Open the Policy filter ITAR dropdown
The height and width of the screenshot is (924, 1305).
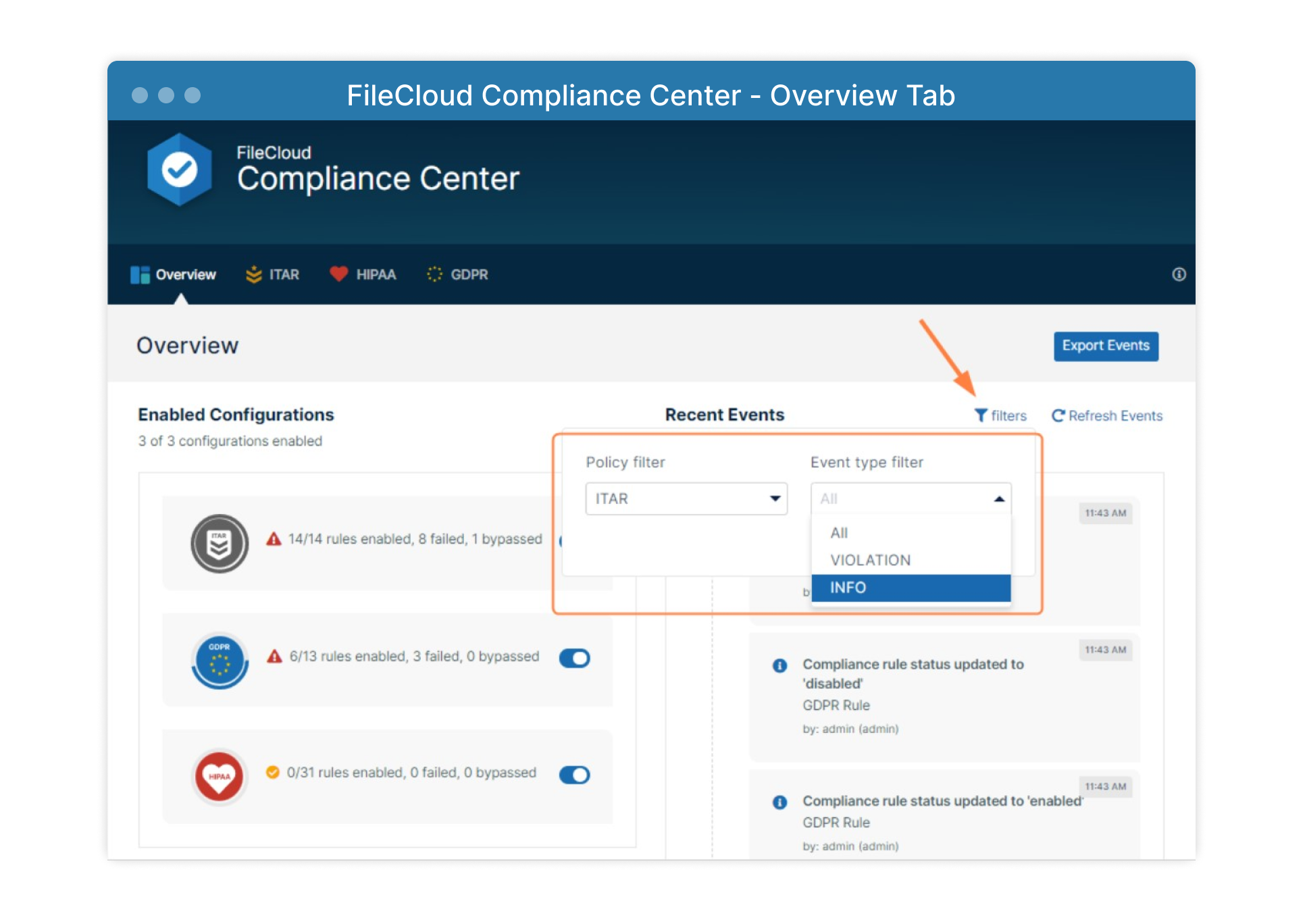click(686, 499)
